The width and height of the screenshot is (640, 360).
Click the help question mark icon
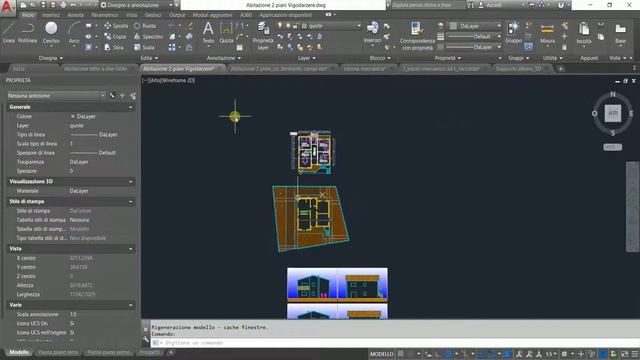tap(561, 5)
